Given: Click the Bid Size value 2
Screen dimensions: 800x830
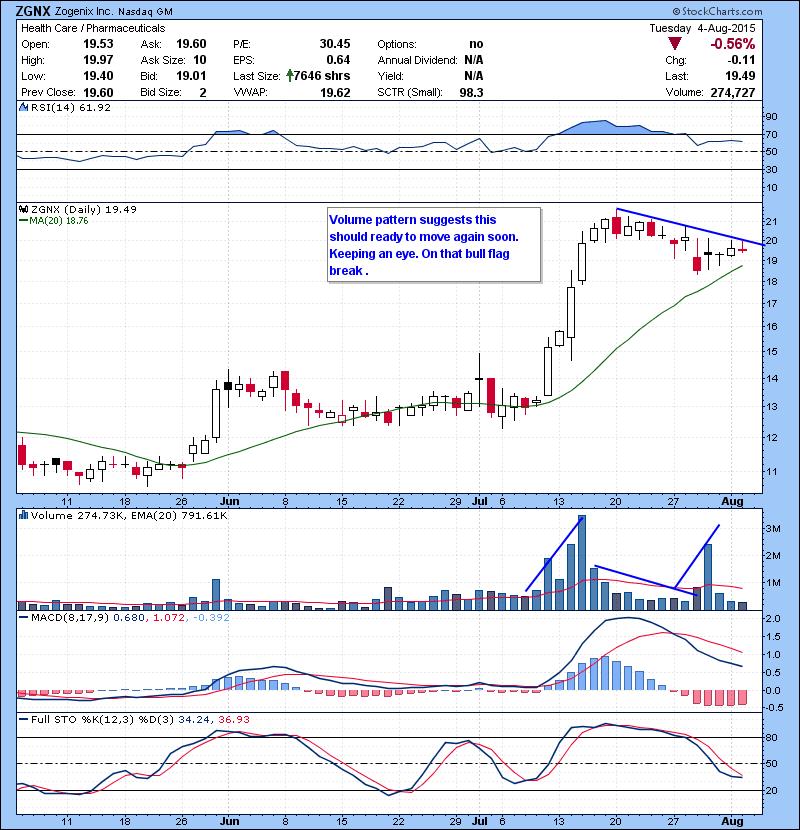Looking at the screenshot, I should (x=203, y=92).
